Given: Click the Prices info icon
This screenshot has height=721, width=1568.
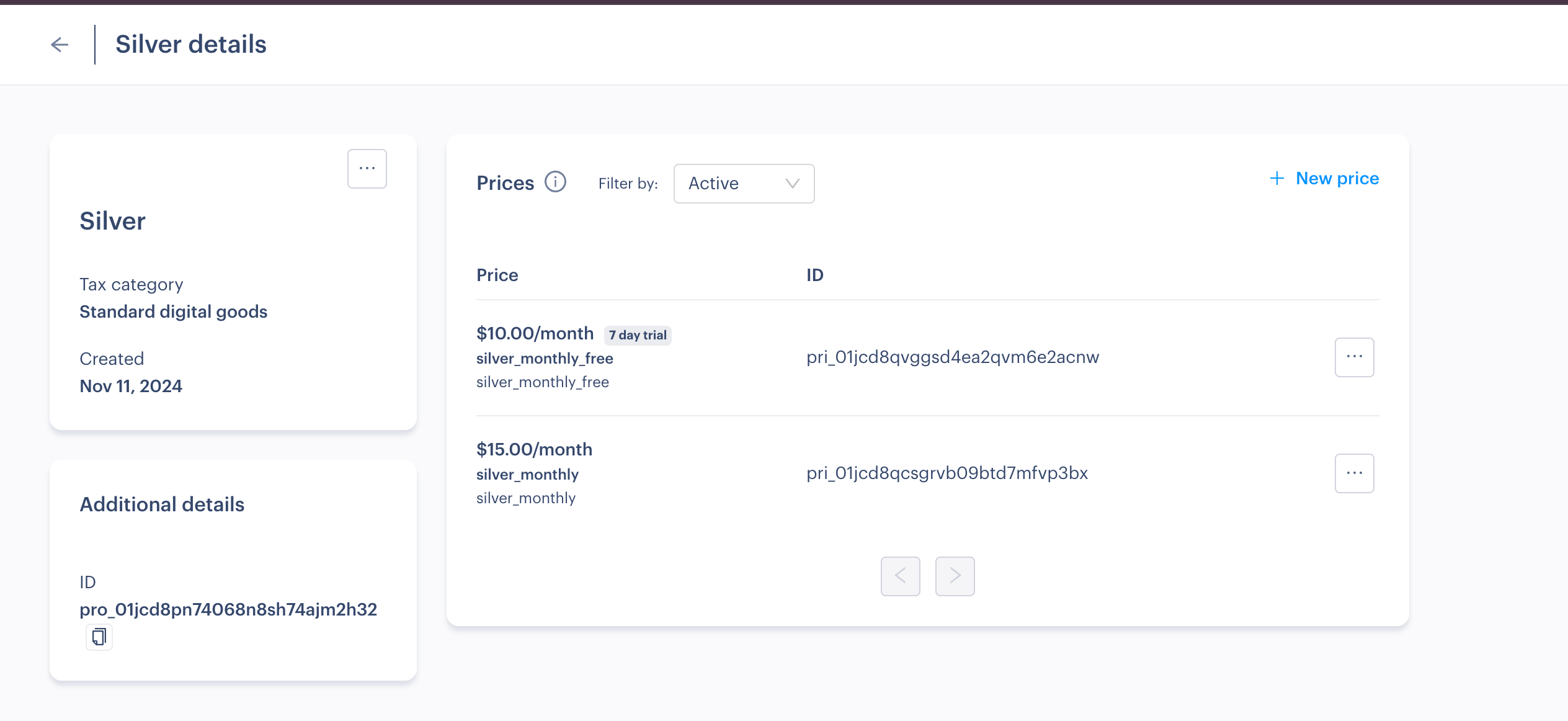Looking at the screenshot, I should [555, 182].
